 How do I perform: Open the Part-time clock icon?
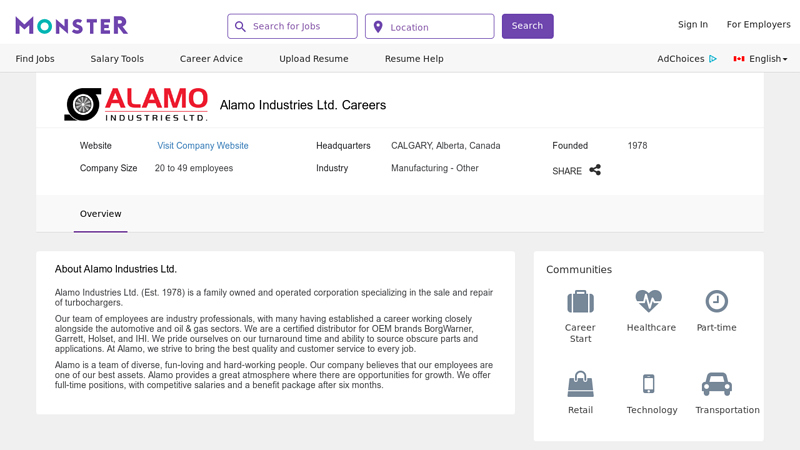point(716,301)
